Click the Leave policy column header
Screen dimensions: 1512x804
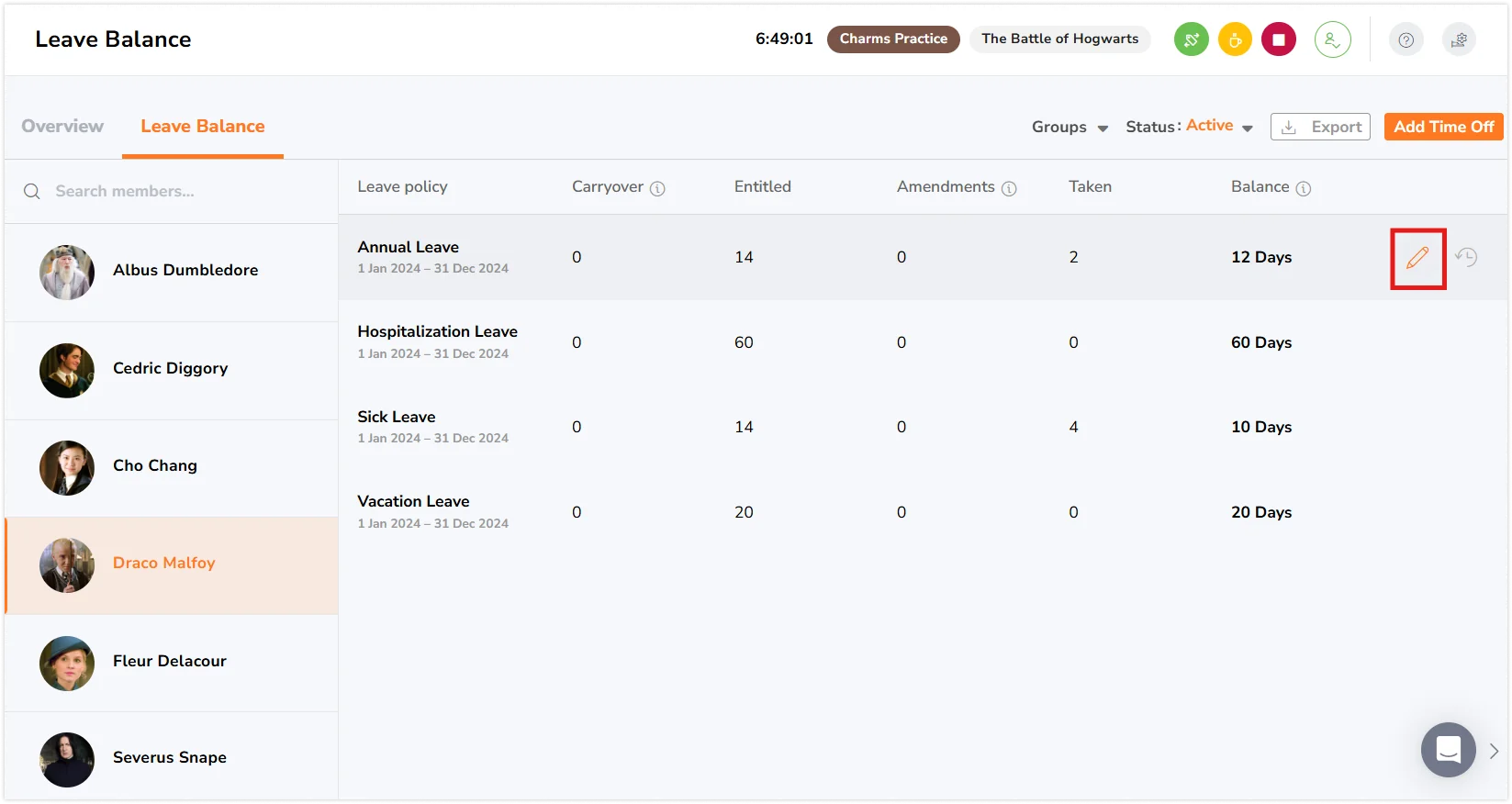click(x=402, y=186)
